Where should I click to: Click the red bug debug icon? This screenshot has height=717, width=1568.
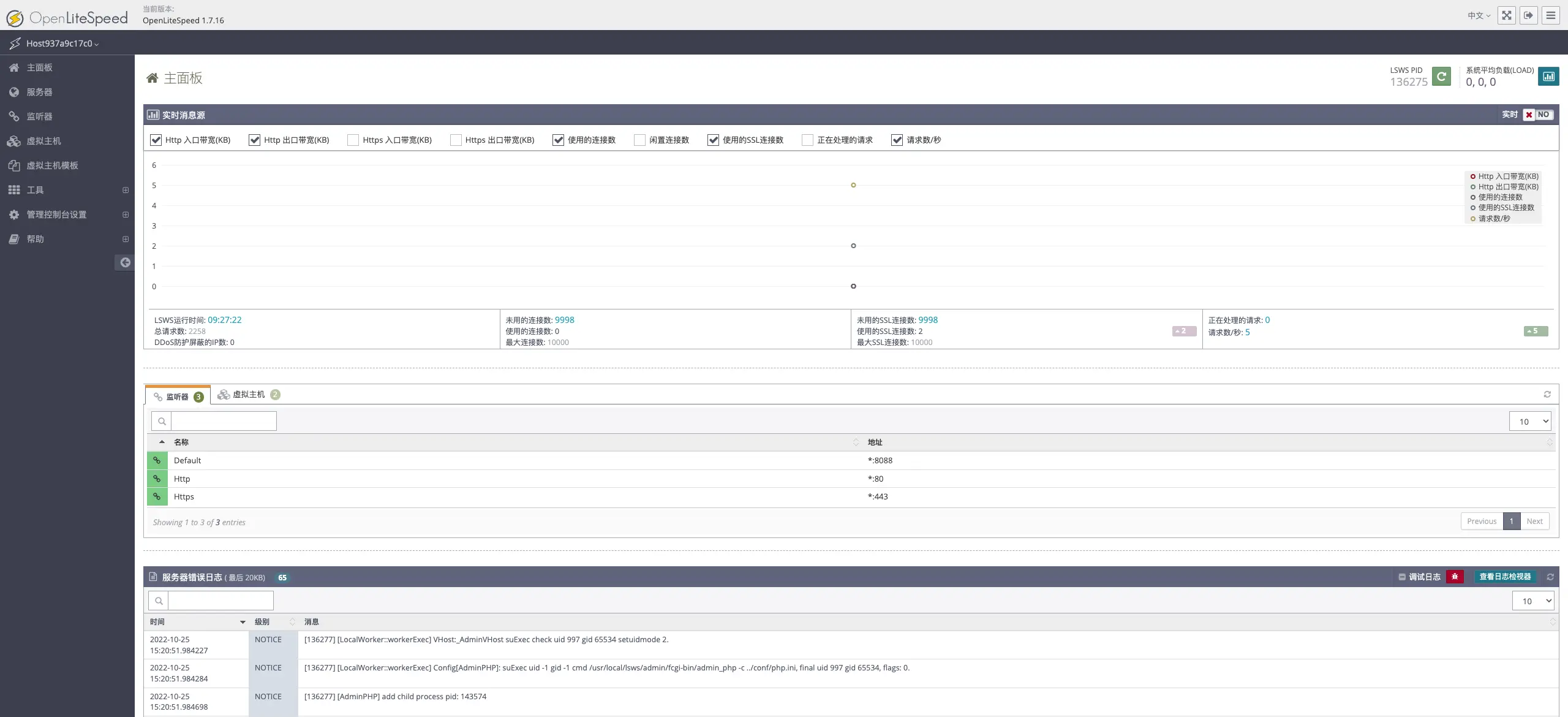(1456, 577)
